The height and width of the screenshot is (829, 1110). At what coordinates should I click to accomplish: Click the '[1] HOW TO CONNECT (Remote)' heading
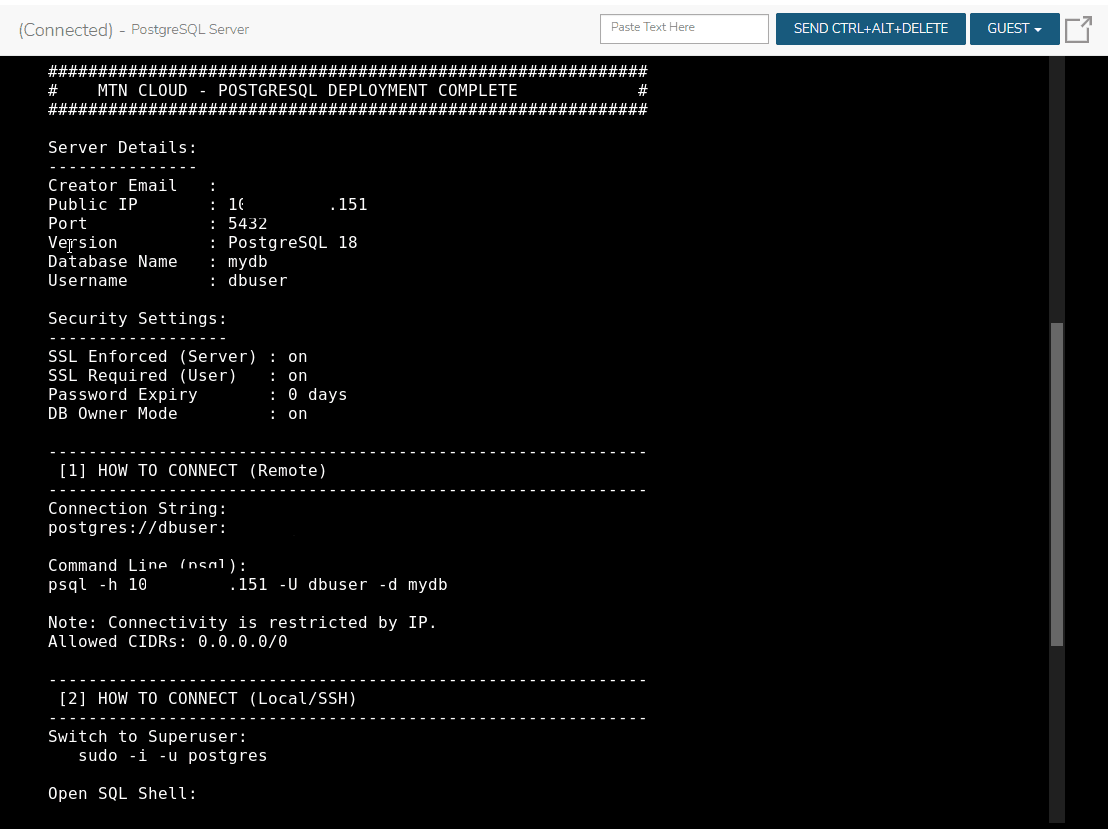pos(193,471)
